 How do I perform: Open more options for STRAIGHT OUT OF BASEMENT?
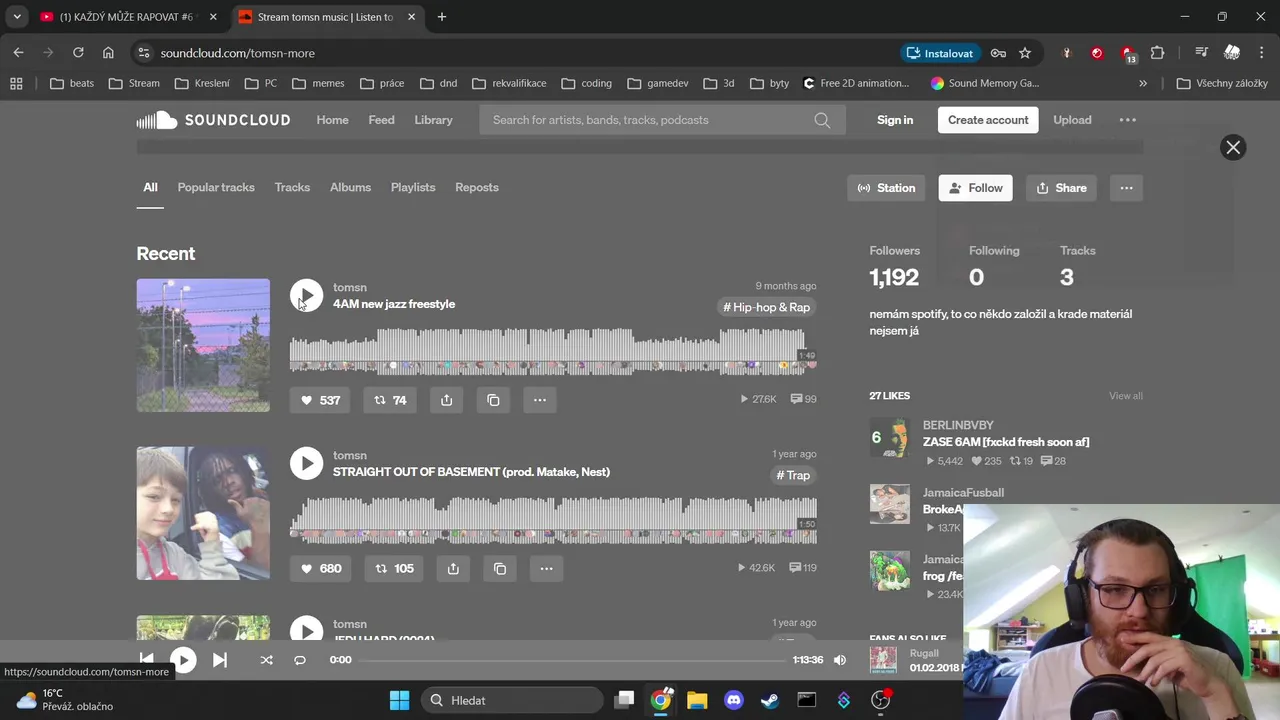click(546, 568)
